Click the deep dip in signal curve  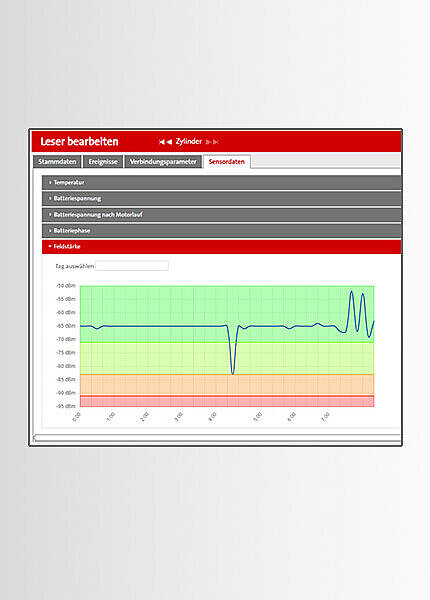click(233, 371)
